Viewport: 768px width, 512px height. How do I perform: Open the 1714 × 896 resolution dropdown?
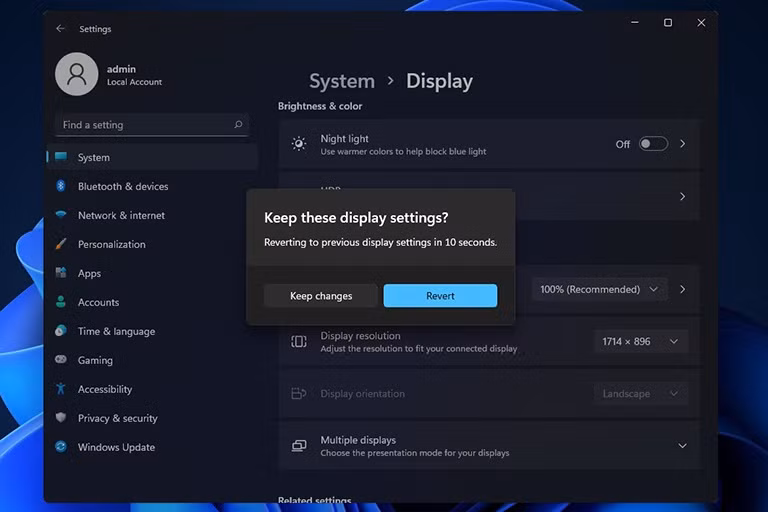[x=641, y=341]
